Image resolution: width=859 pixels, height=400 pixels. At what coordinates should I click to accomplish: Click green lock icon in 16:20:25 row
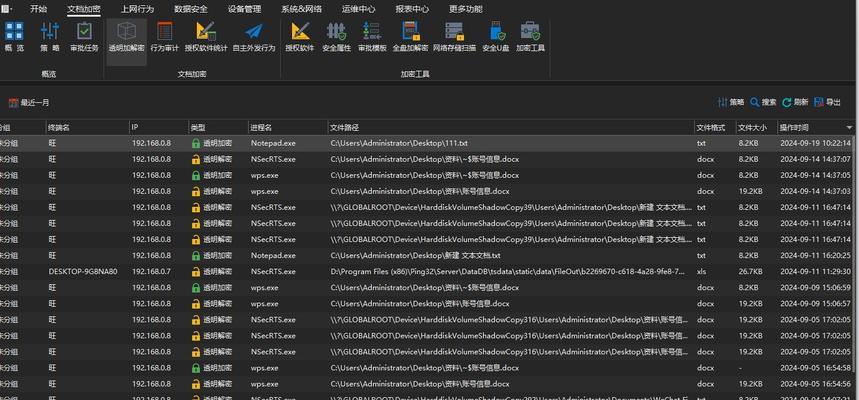(196, 256)
